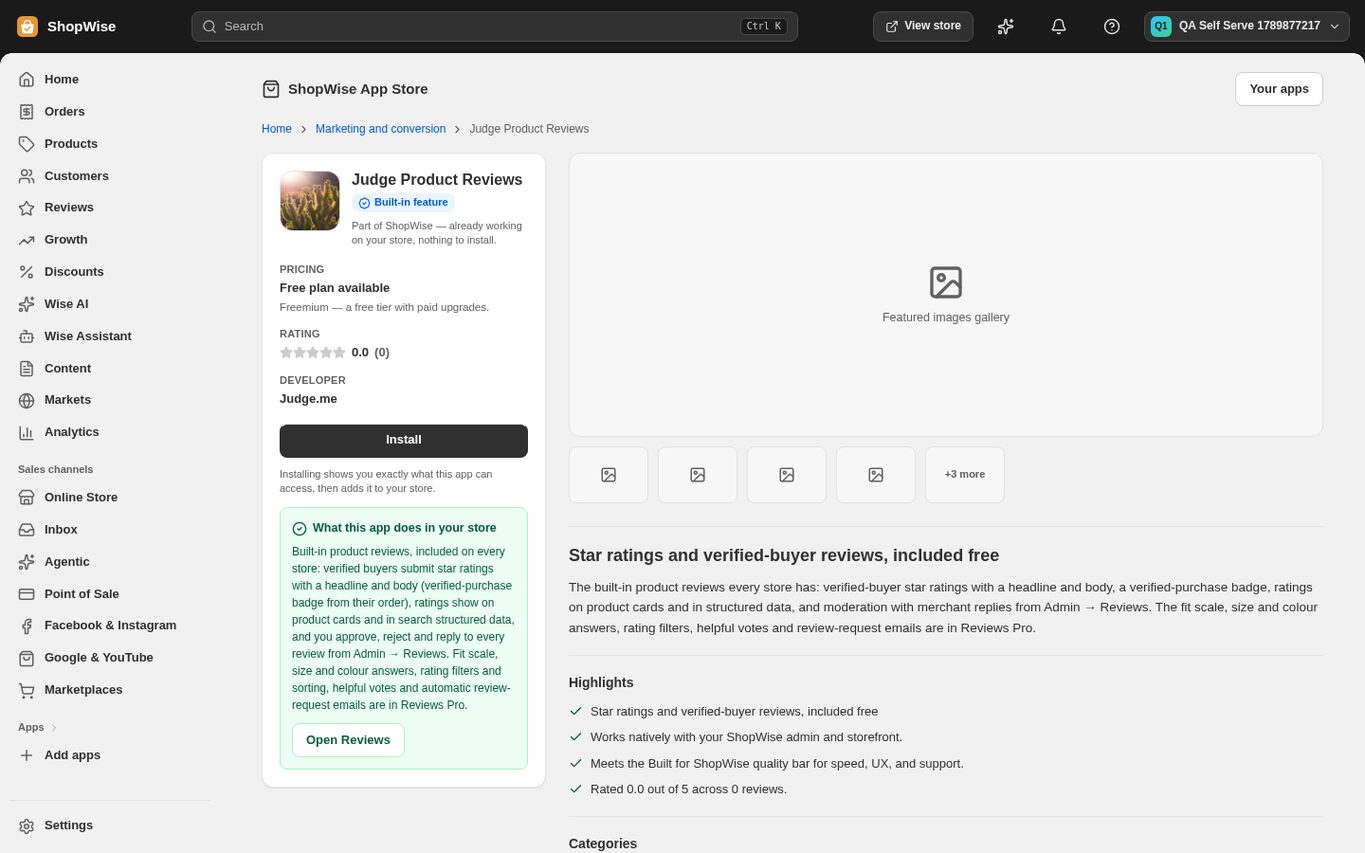Click the Analytics bar chart icon
The height and width of the screenshot is (853, 1365).
click(27, 432)
